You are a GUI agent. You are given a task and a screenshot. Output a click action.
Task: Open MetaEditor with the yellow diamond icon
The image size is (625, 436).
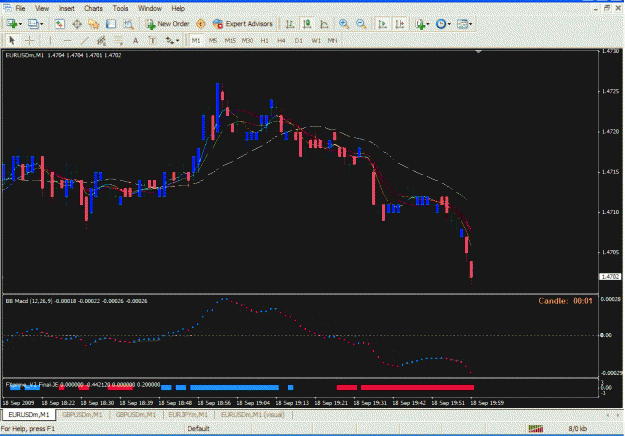pos(200,24)
